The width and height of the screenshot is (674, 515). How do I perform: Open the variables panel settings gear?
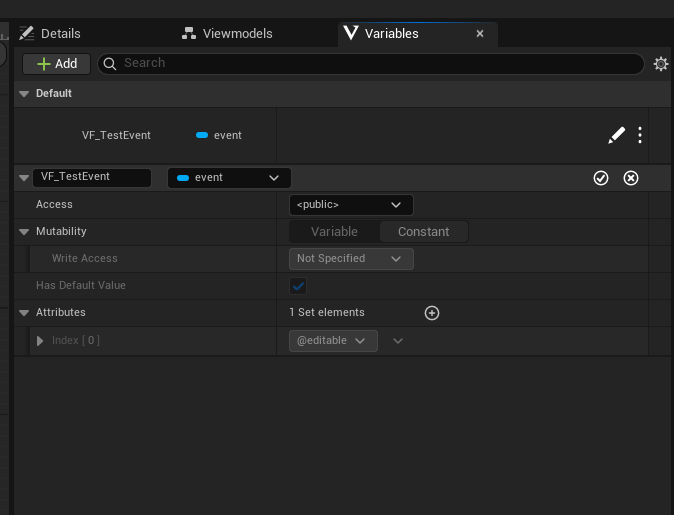661,64
